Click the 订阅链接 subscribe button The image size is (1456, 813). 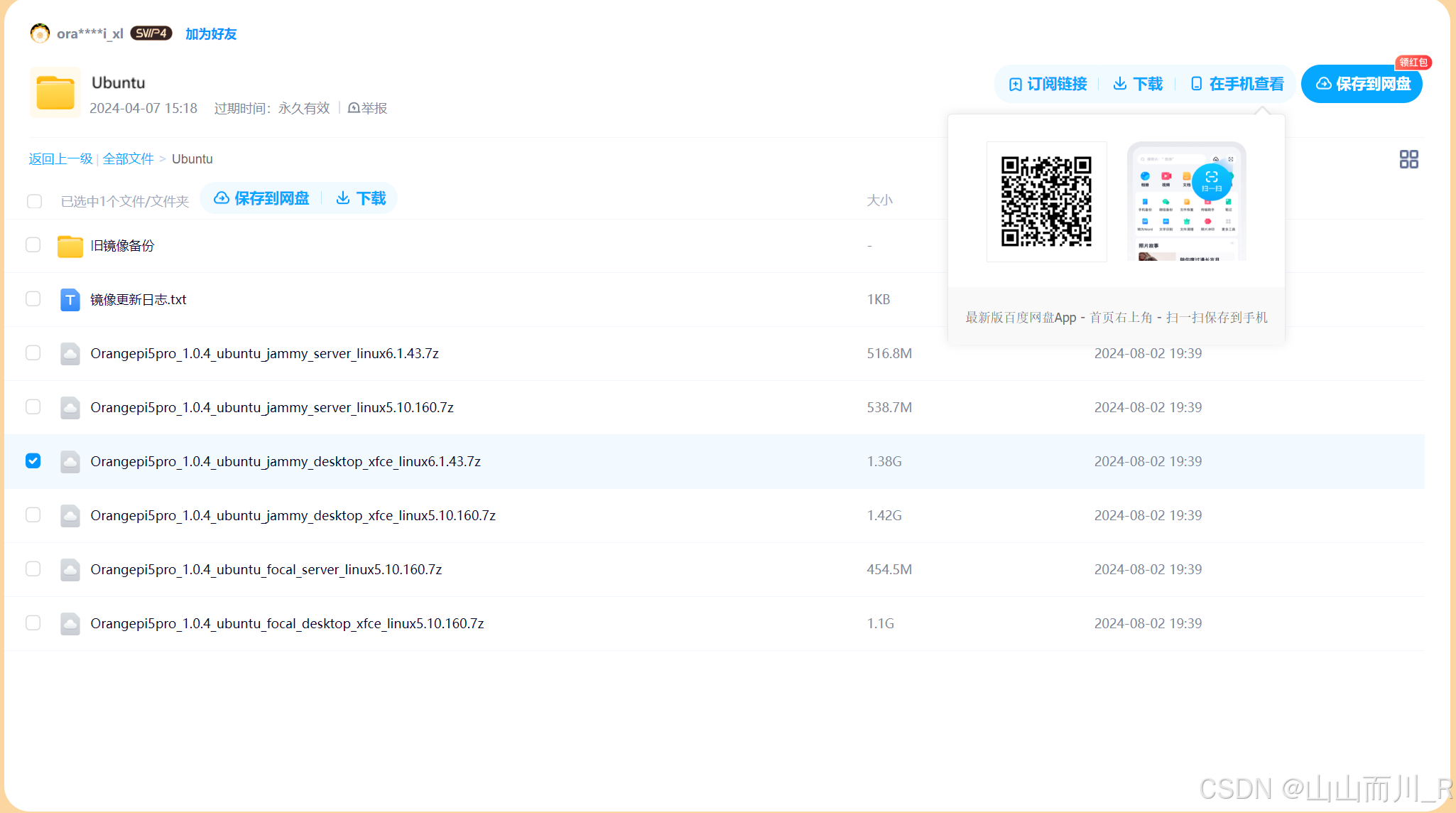click(x=1048, y=84)
